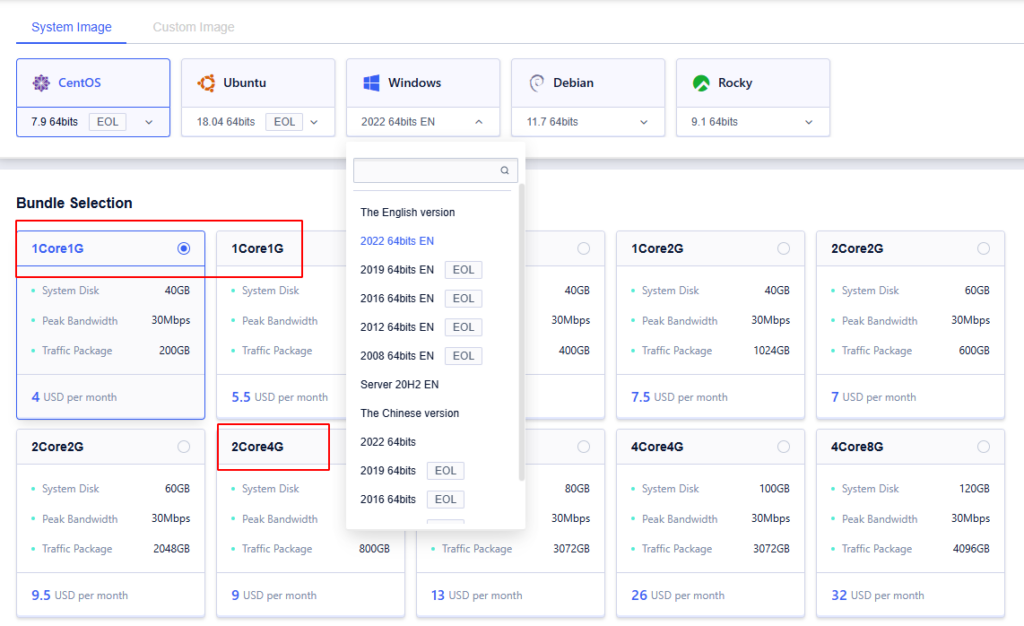Select the radio button on the 13 USD card
This screenshot has width=1024, height=626.
pyautogui.click(x=583, y=446)
